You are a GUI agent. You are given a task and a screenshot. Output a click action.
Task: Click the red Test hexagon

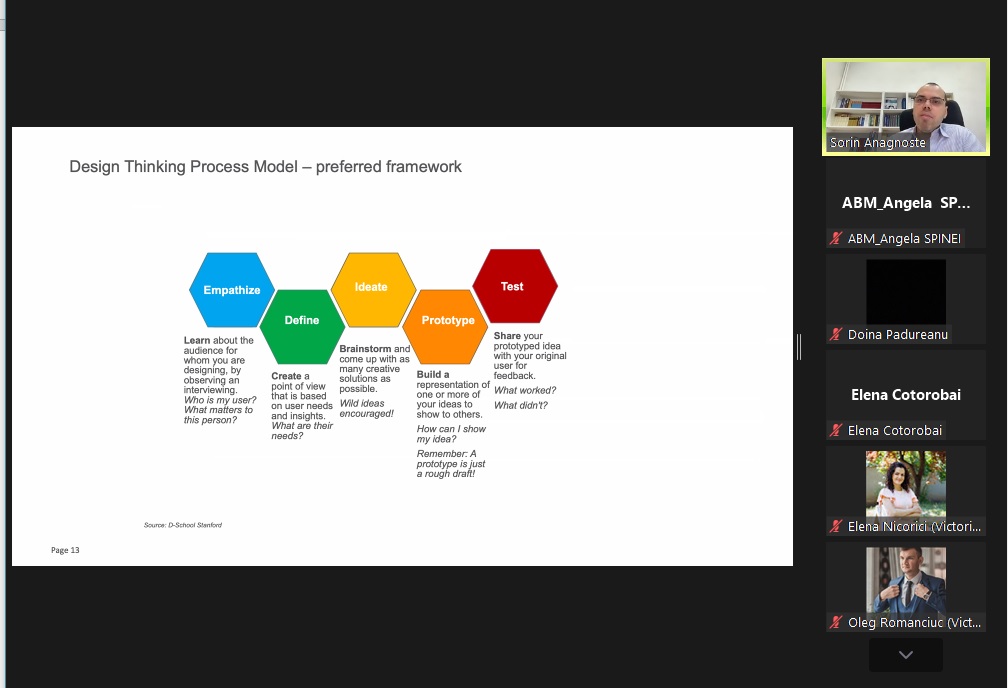click(x=513, y=286)
